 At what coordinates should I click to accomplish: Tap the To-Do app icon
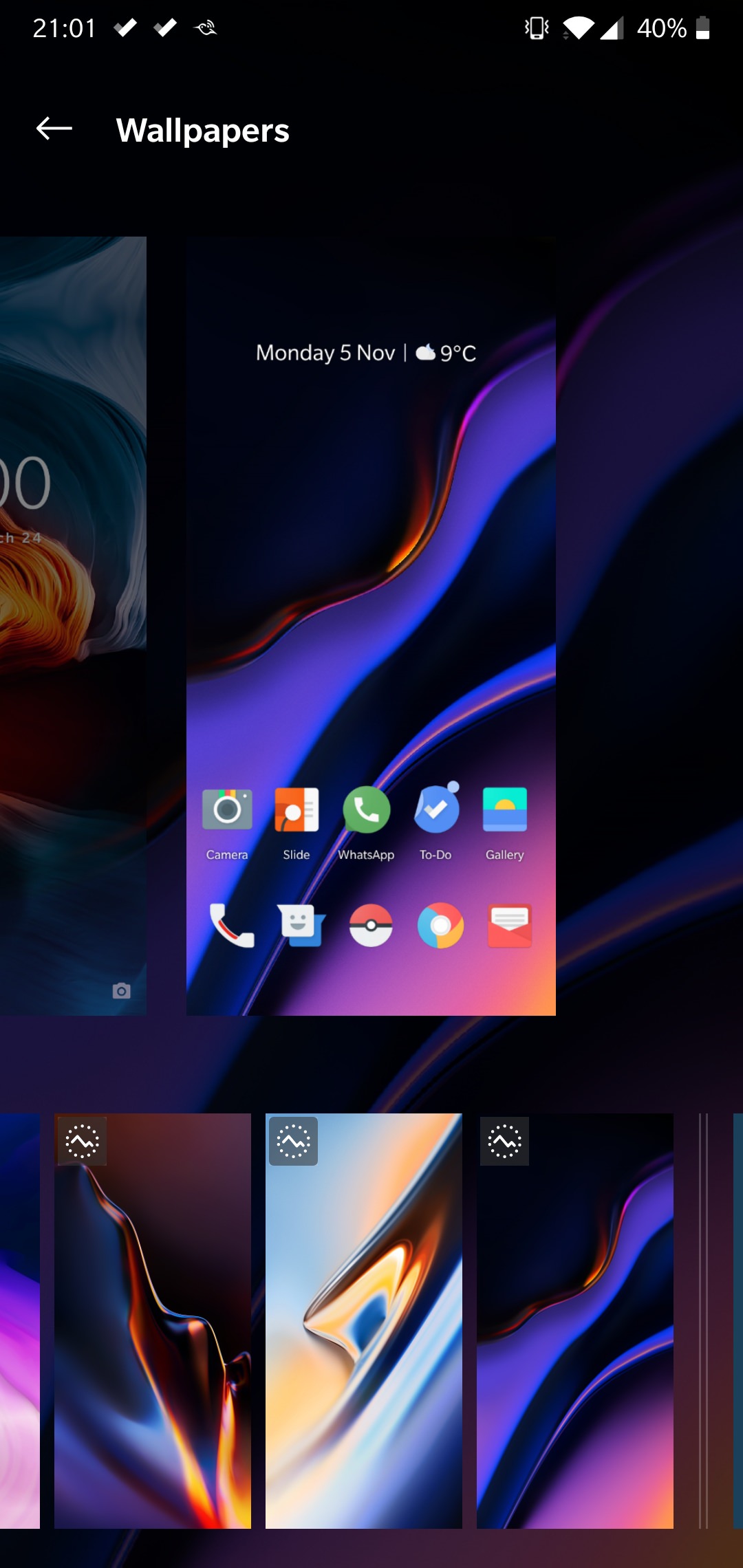436,809
